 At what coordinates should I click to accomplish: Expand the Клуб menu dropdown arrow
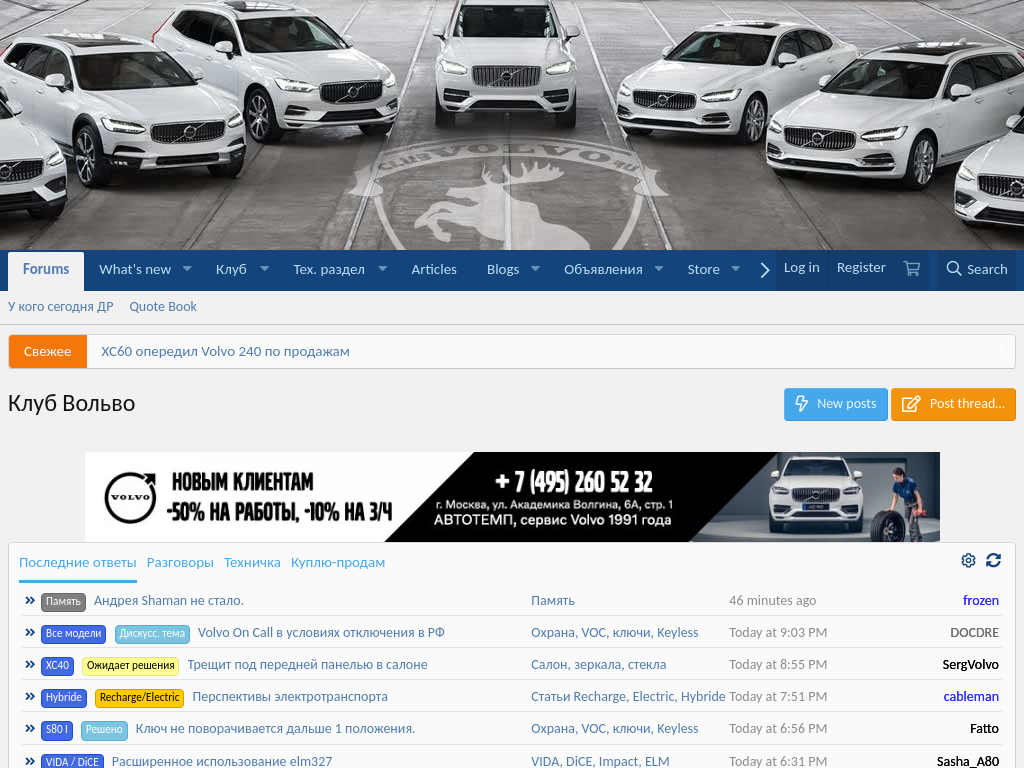[x=265, y=269]
